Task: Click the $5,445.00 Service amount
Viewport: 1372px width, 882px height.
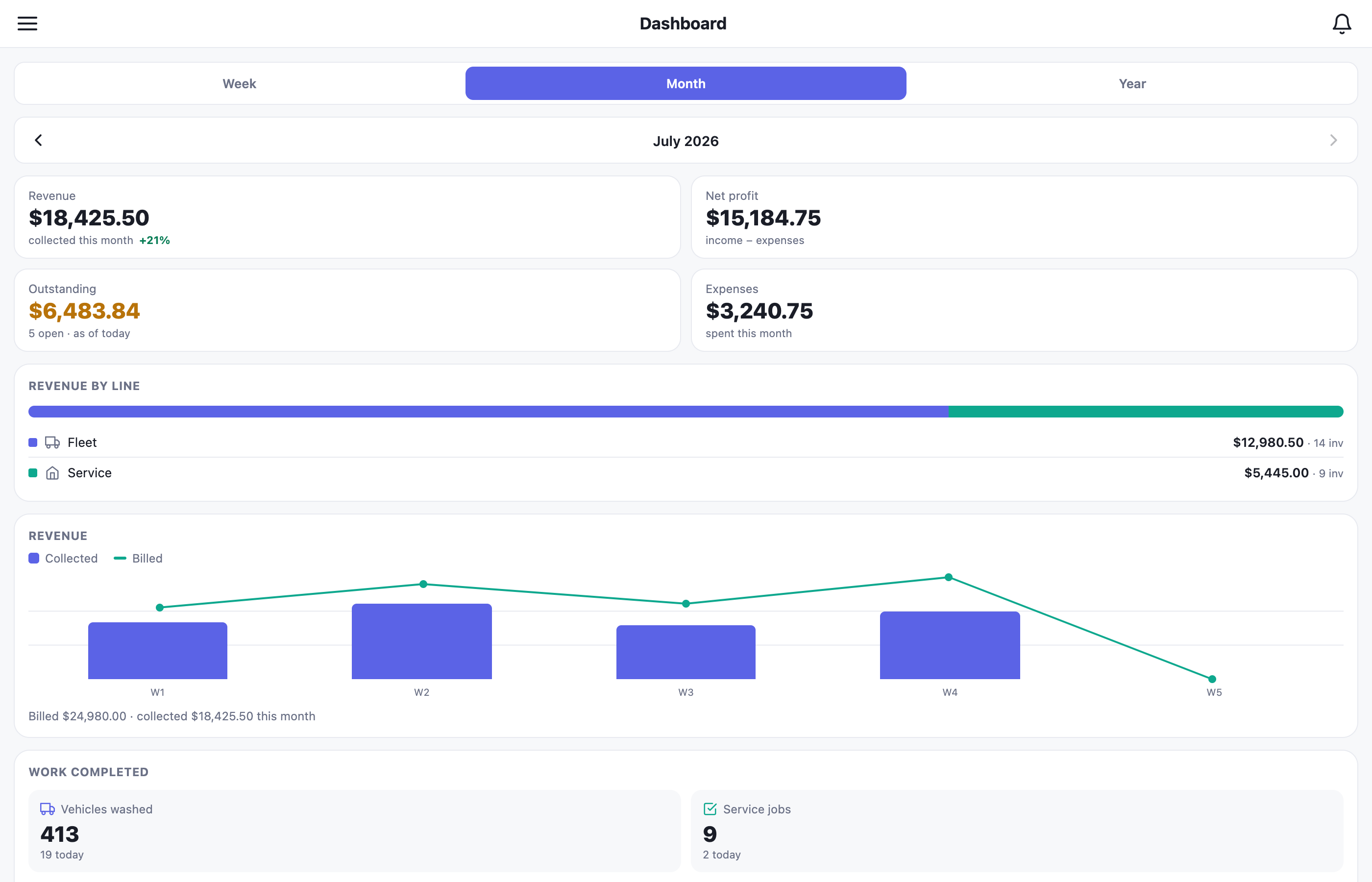Action: click(x=1276, y=472)
